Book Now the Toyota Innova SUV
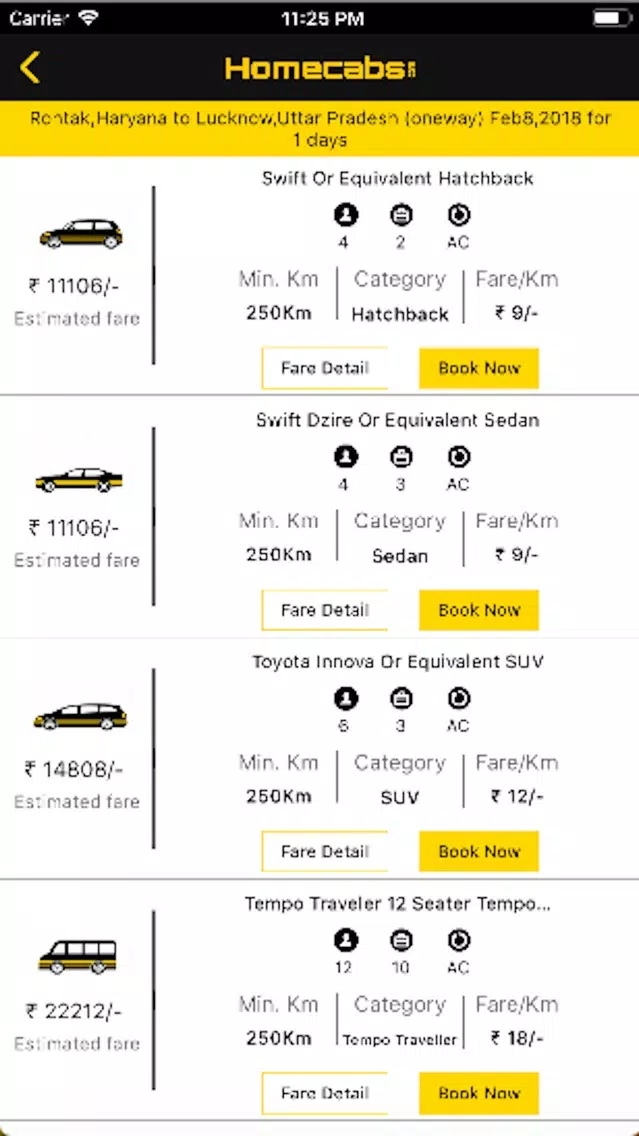 (479, 851)
